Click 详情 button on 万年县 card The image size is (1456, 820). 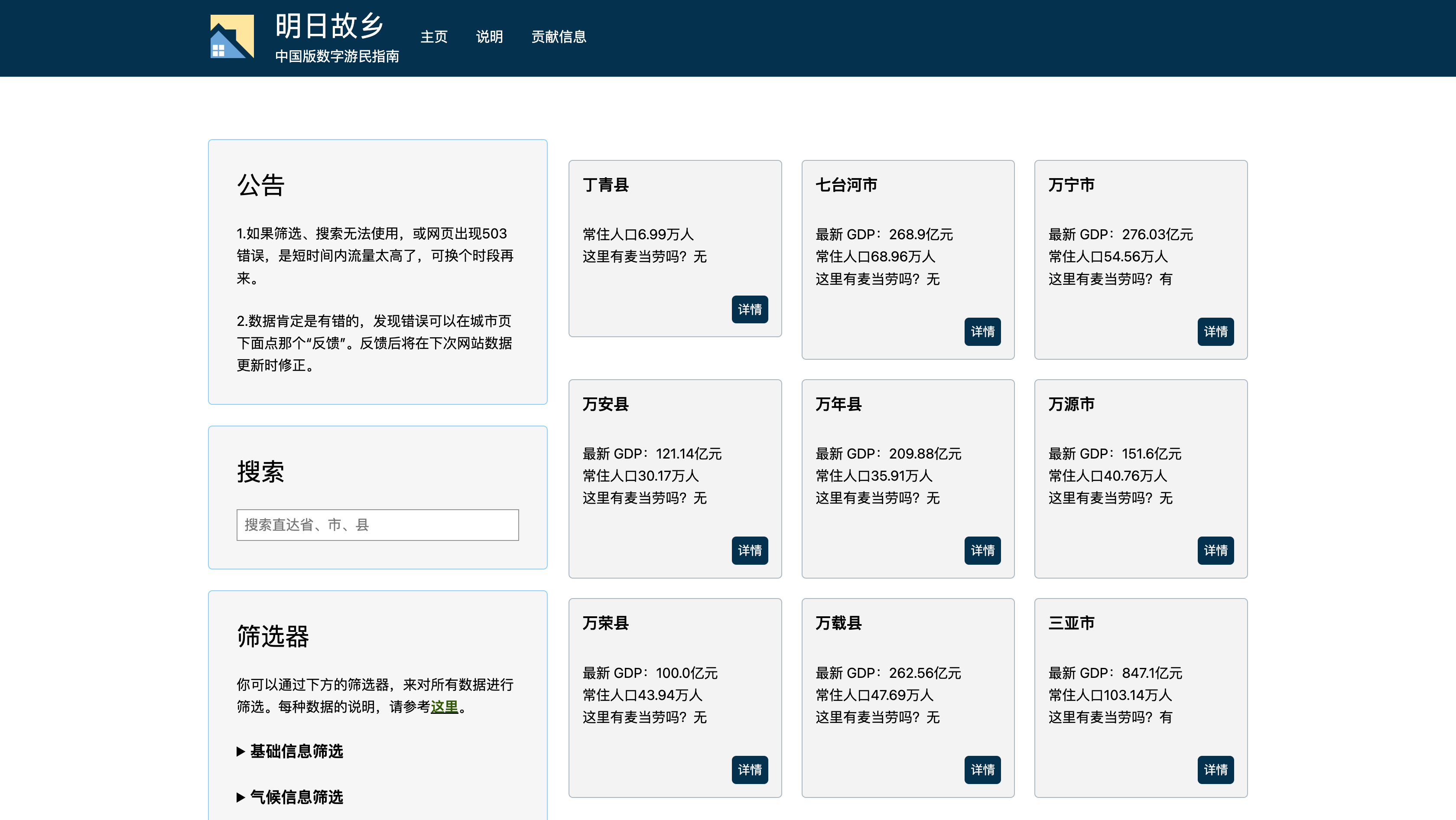click(982, 550)
